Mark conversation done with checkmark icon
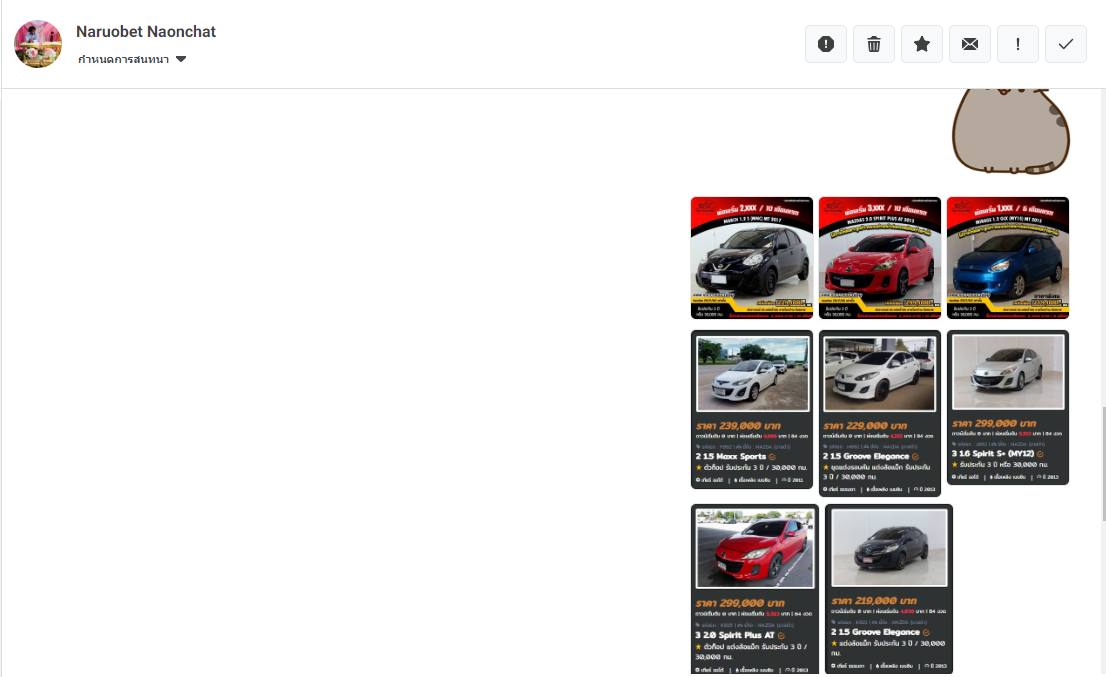1106x677 pixels. tap(1066, 44)
